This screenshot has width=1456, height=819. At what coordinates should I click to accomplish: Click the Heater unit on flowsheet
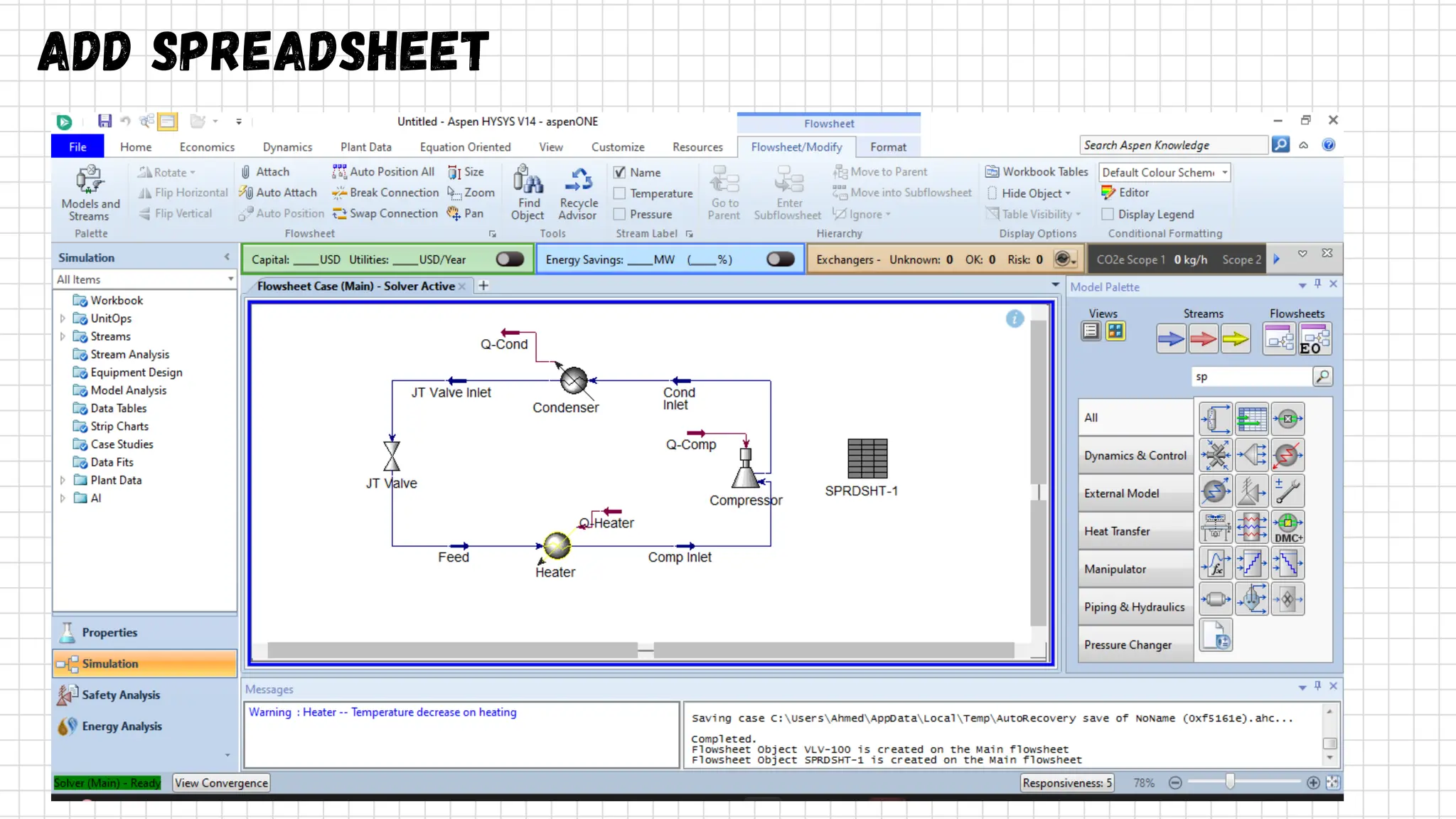click(x=557, y=546)
